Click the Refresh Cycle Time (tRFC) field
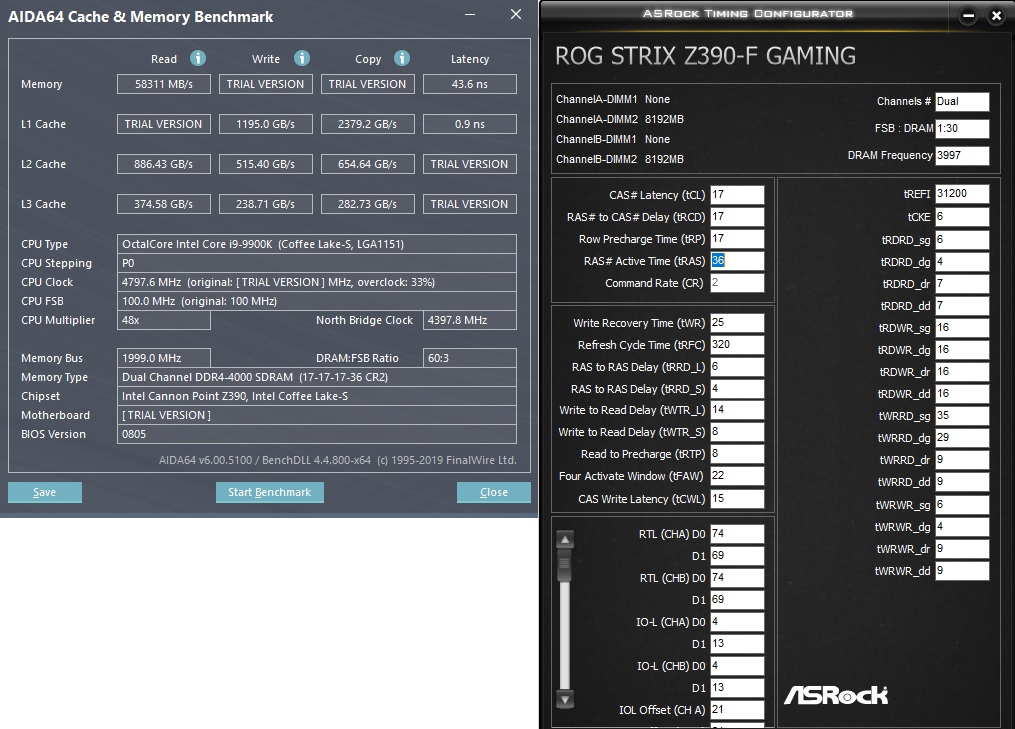The height and width of the screenshot is (729, 1015). pos(737,345)
